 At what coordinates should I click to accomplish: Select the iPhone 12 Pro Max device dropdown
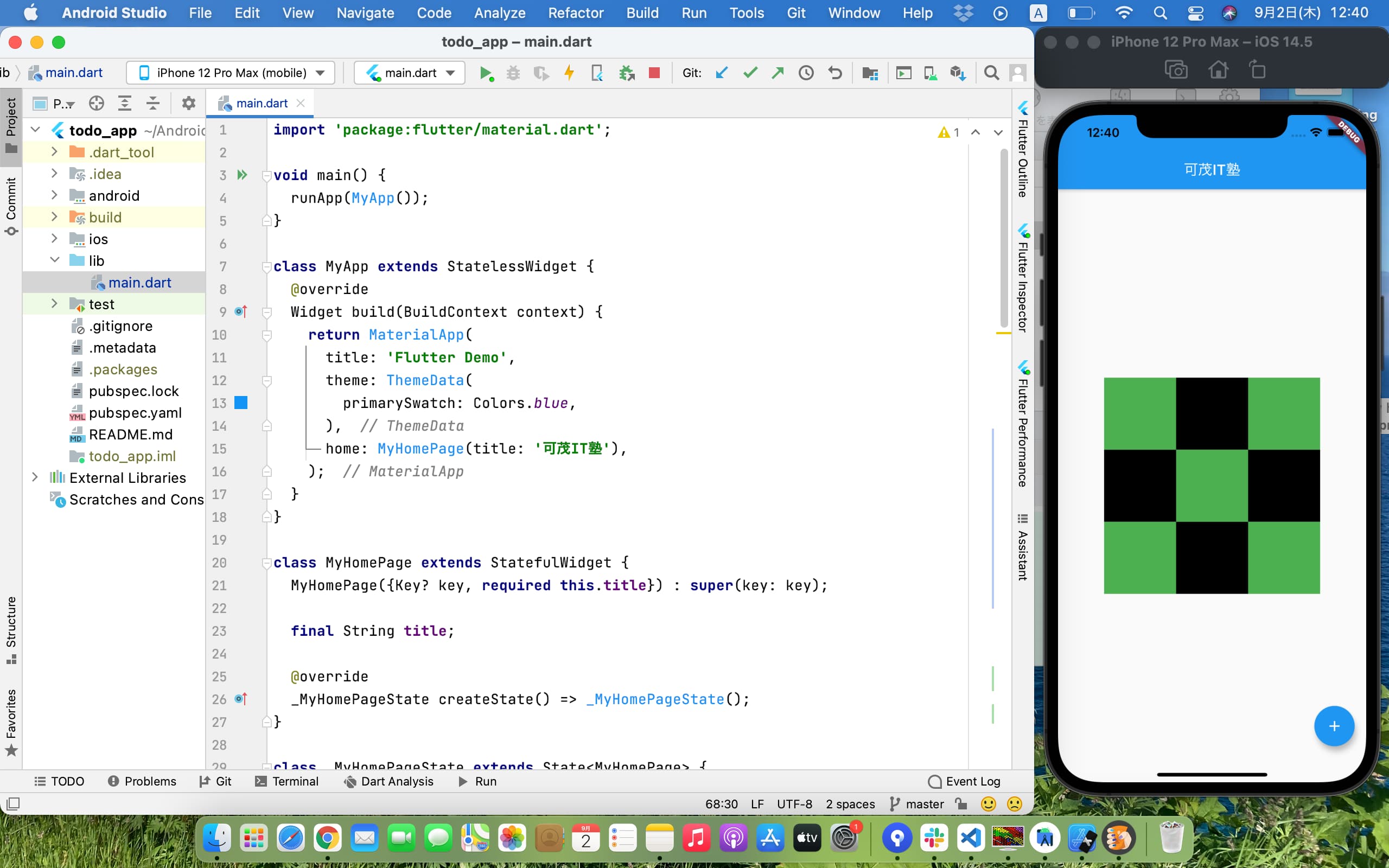231,73
